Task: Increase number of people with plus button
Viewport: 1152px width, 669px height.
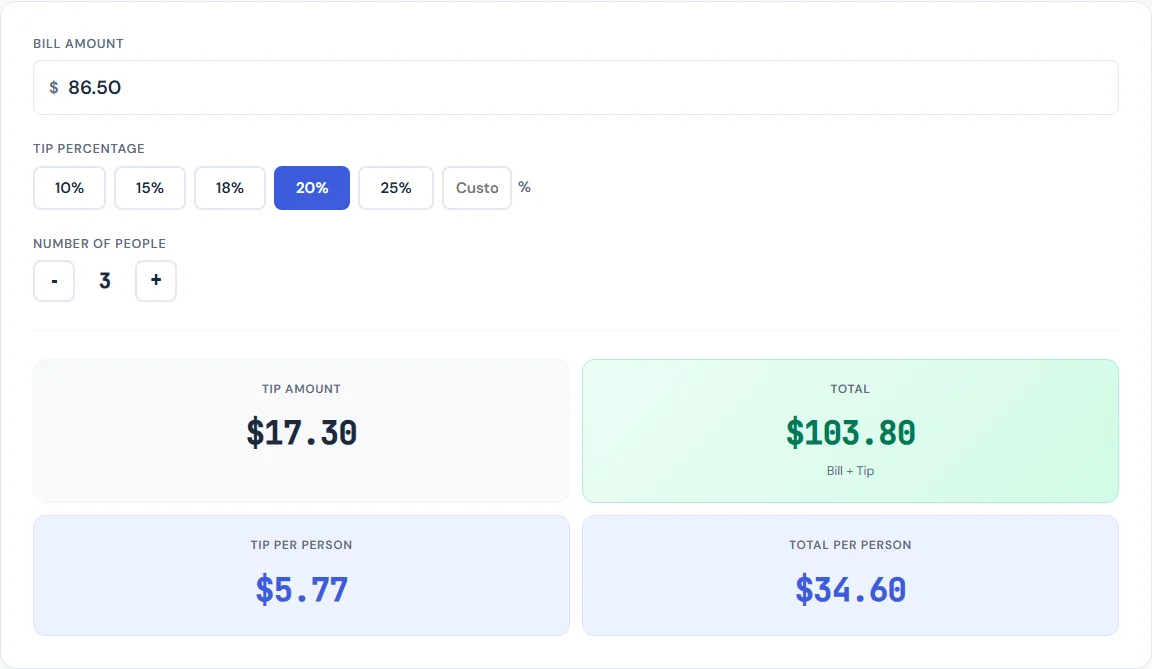Action: pos(156,281)
